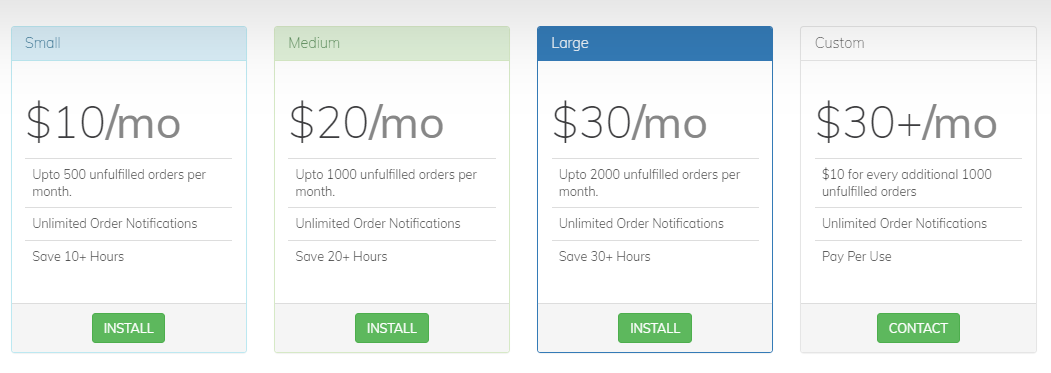Select the Custom plan header
1051x373 pixels.
point(918,44)
